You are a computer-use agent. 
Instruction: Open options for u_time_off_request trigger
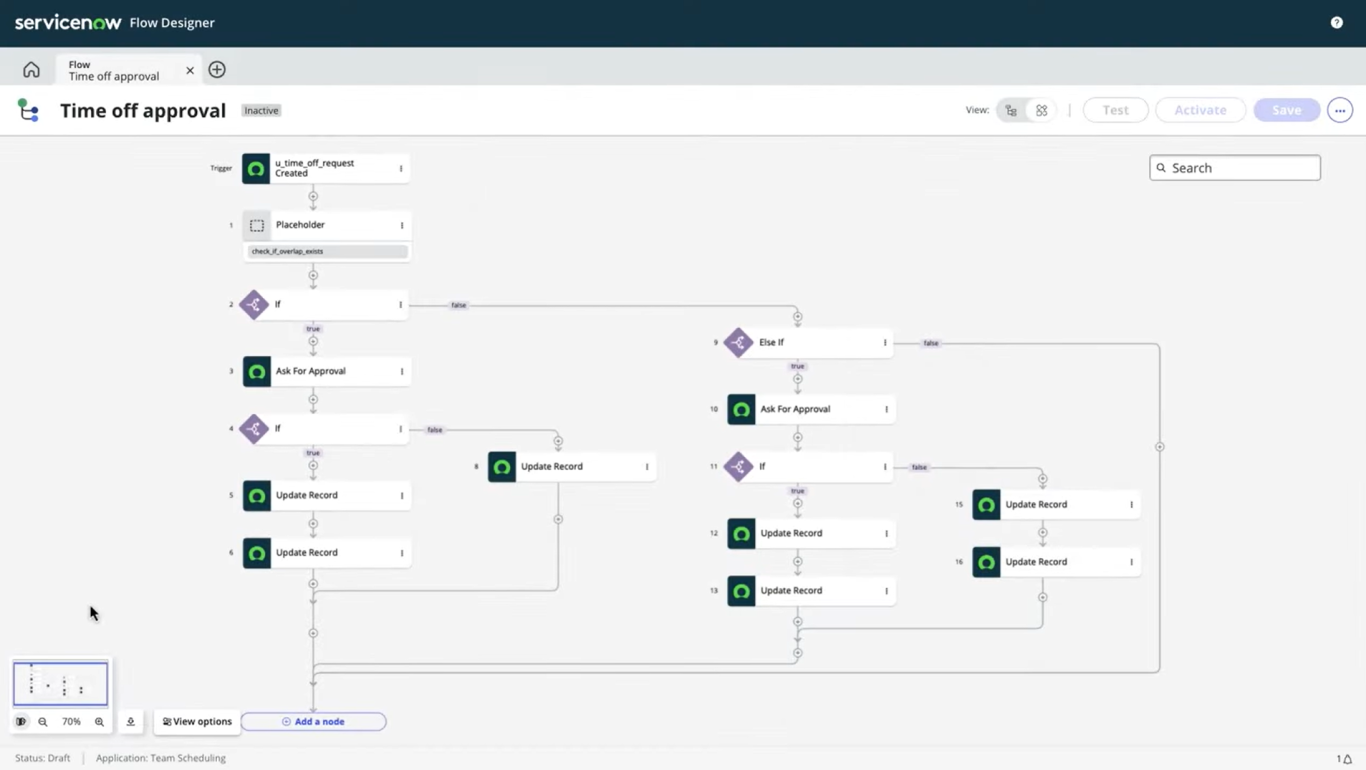point(401,169)
